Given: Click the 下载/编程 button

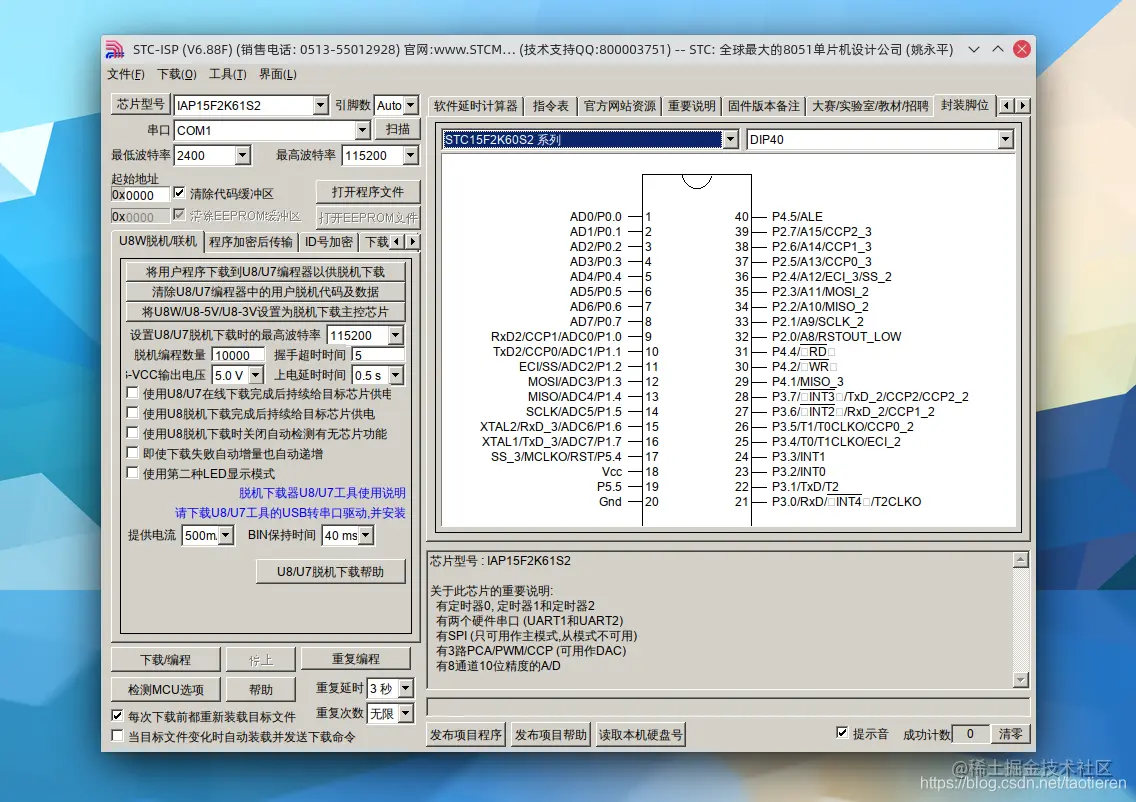Looking at the screenshot, I should [165, 659].
